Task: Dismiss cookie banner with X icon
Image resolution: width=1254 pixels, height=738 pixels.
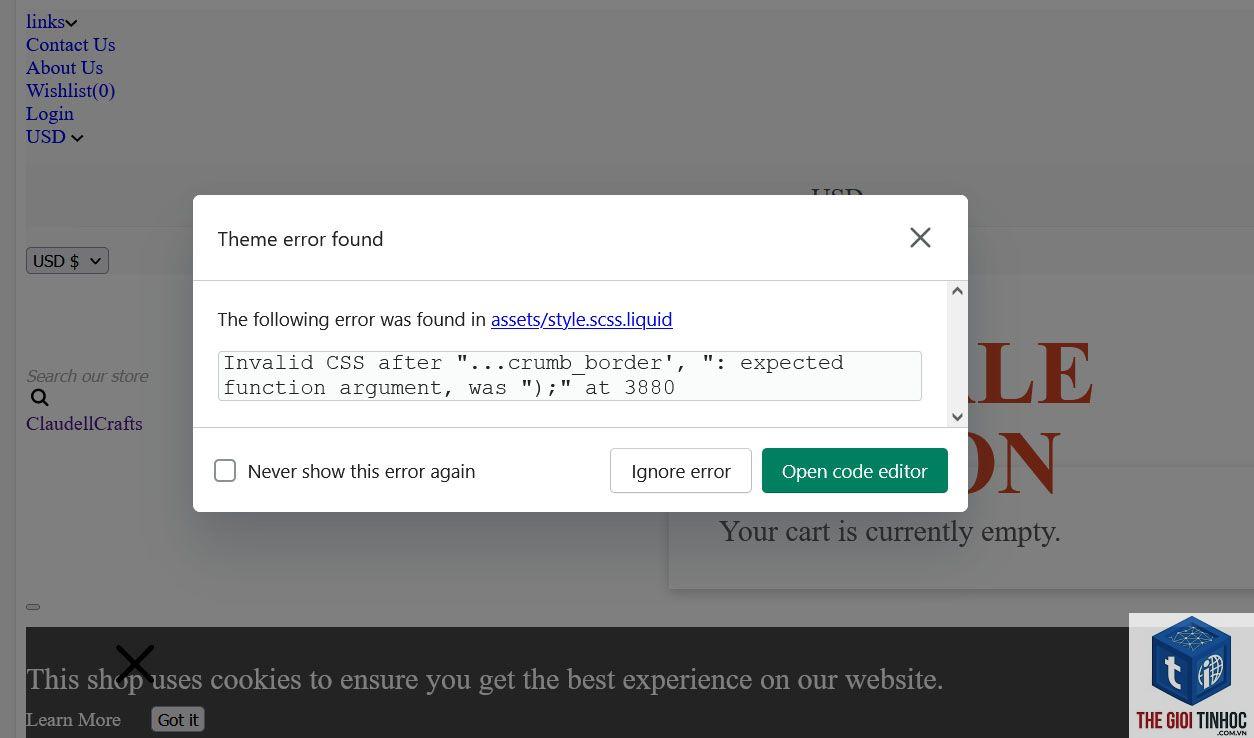Action: tap(135, 664)
